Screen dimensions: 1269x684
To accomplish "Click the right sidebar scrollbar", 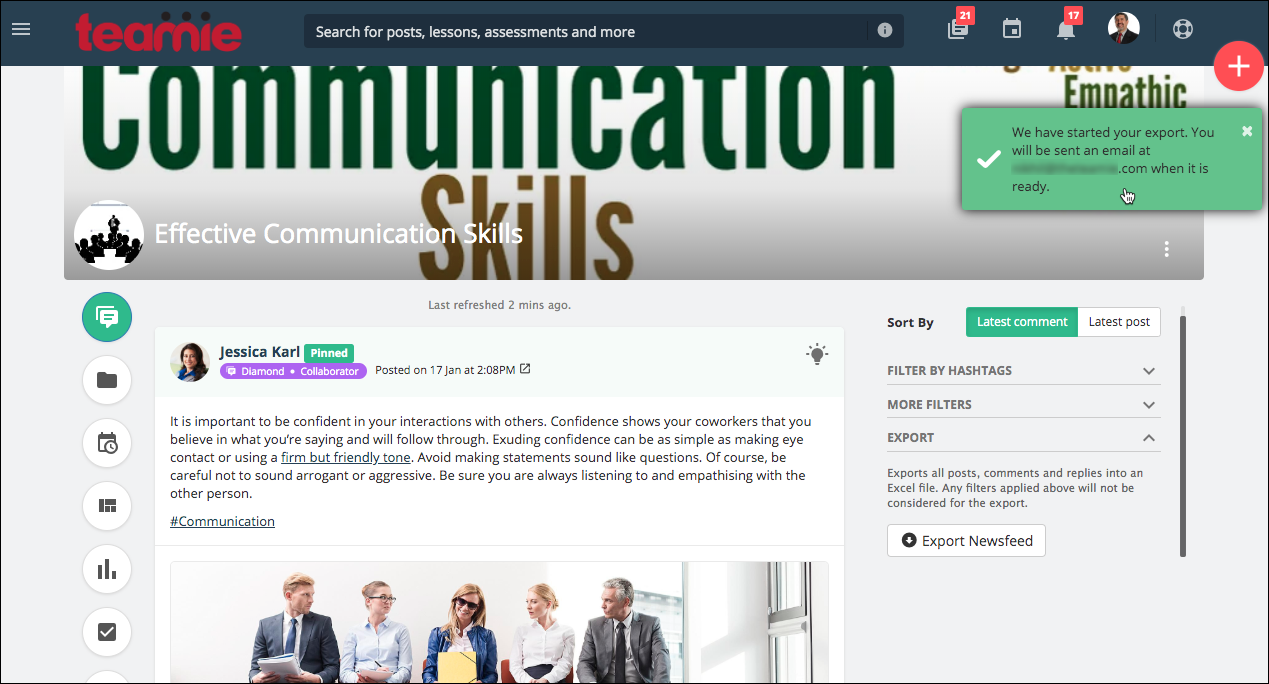I will (1183, 436).
